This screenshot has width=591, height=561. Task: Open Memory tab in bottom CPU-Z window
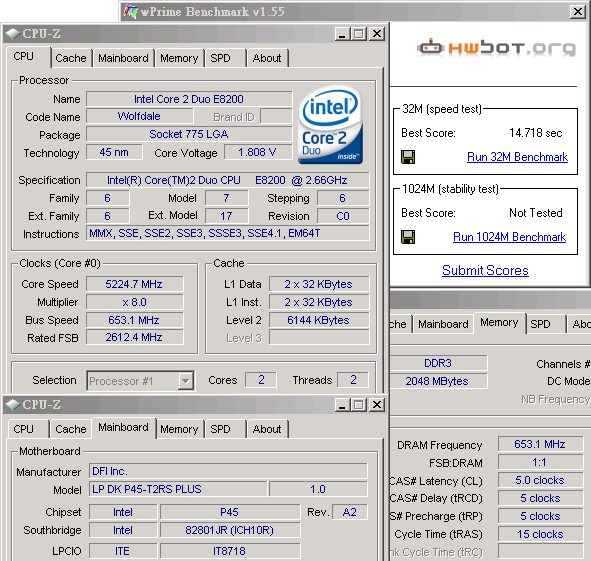179,429
